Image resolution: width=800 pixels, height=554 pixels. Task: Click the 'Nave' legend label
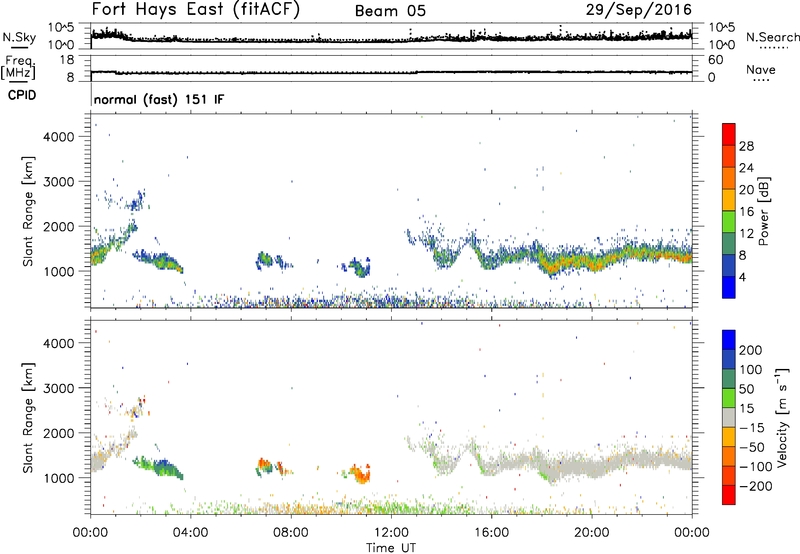tap(761, 69)
